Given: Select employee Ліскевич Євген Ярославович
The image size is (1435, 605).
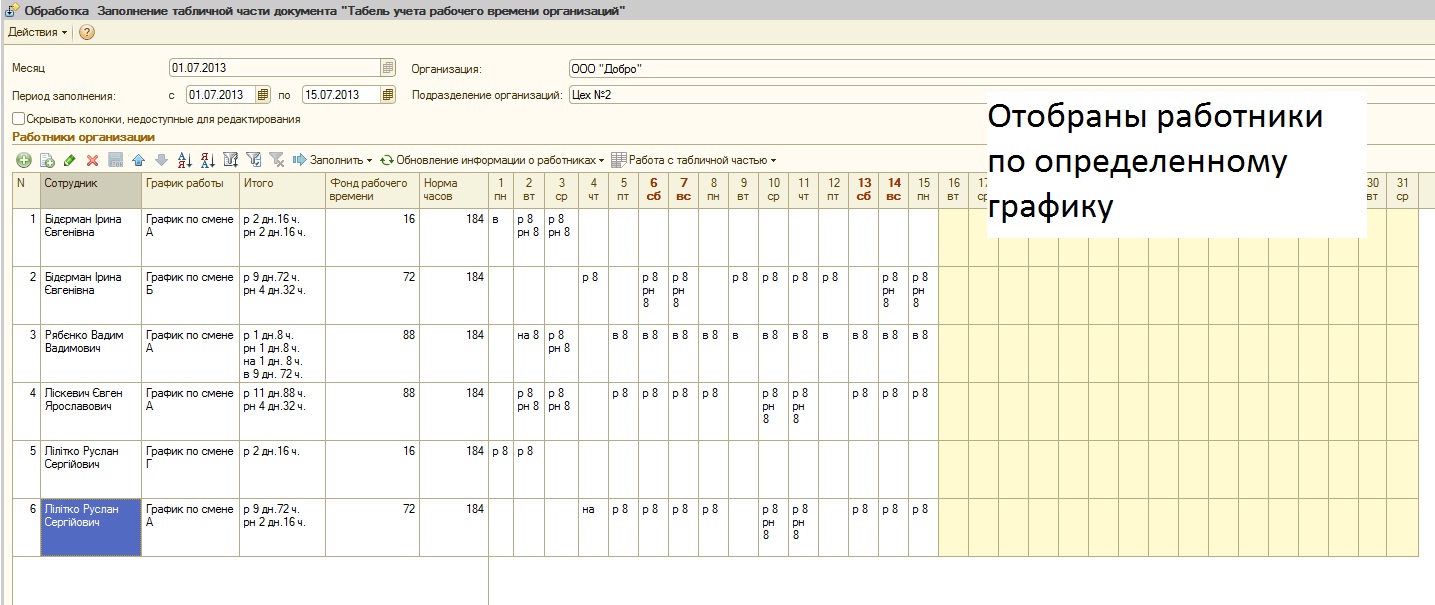Looking at the screenshot, I should click(91, 411).
